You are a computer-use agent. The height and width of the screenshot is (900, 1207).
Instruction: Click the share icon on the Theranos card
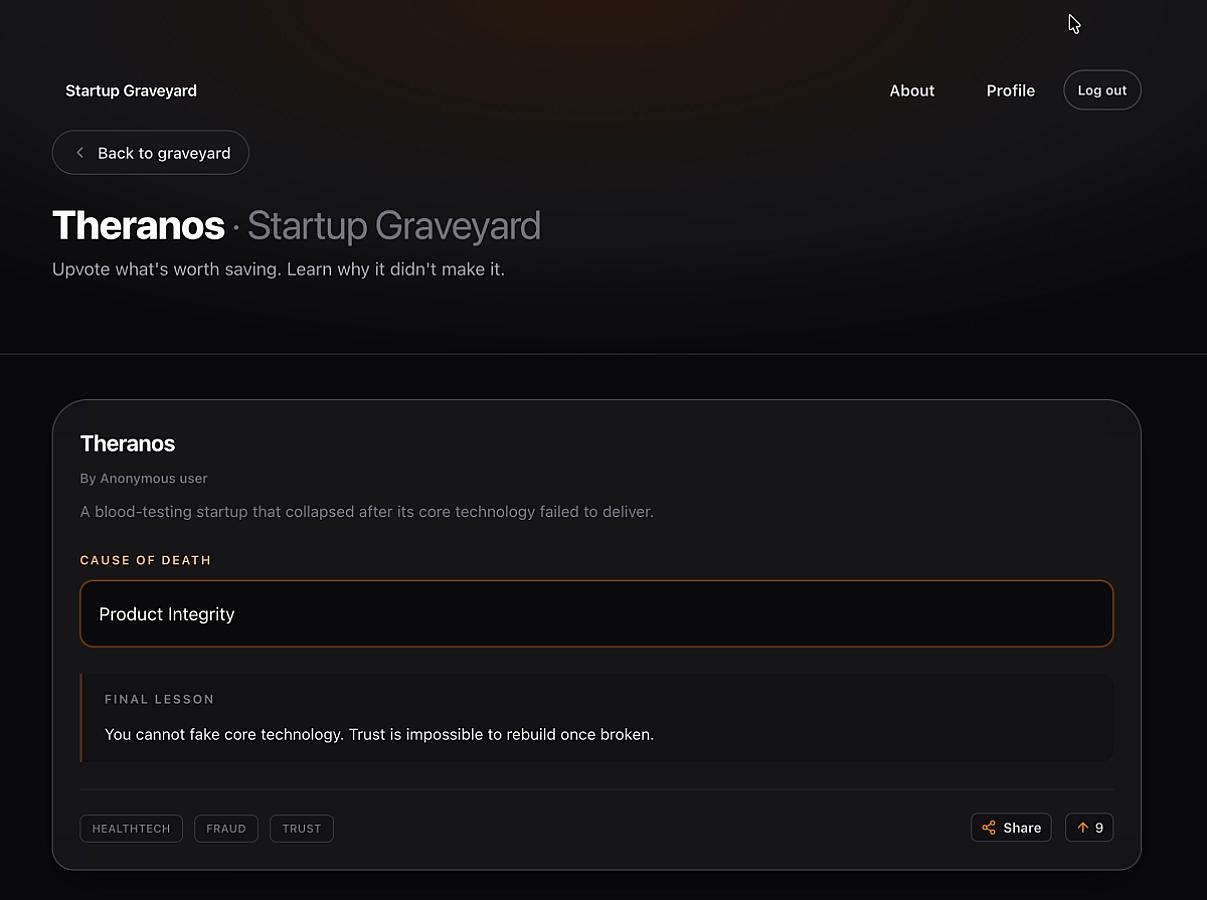988,828
